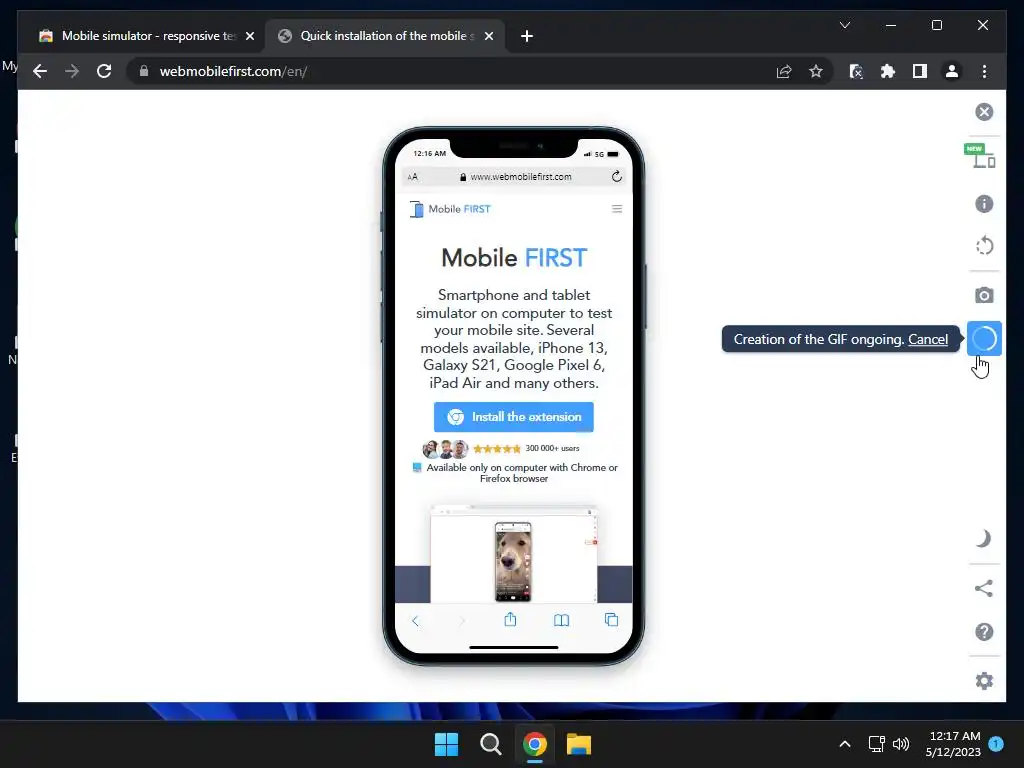Take a screenshot with the camera icon

point(984,295)
